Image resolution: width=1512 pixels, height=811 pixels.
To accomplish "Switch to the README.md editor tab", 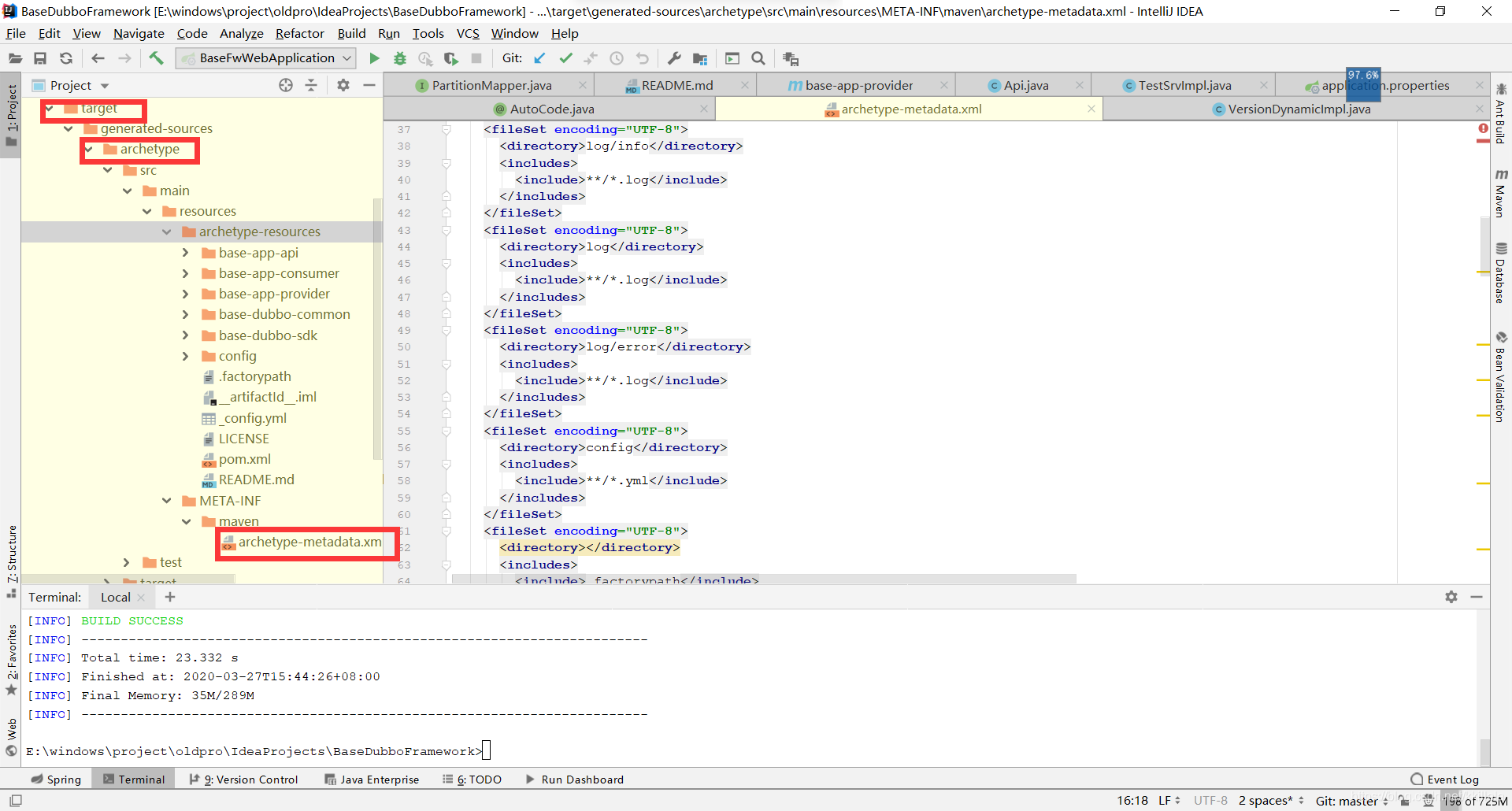I will pos(676,85).
